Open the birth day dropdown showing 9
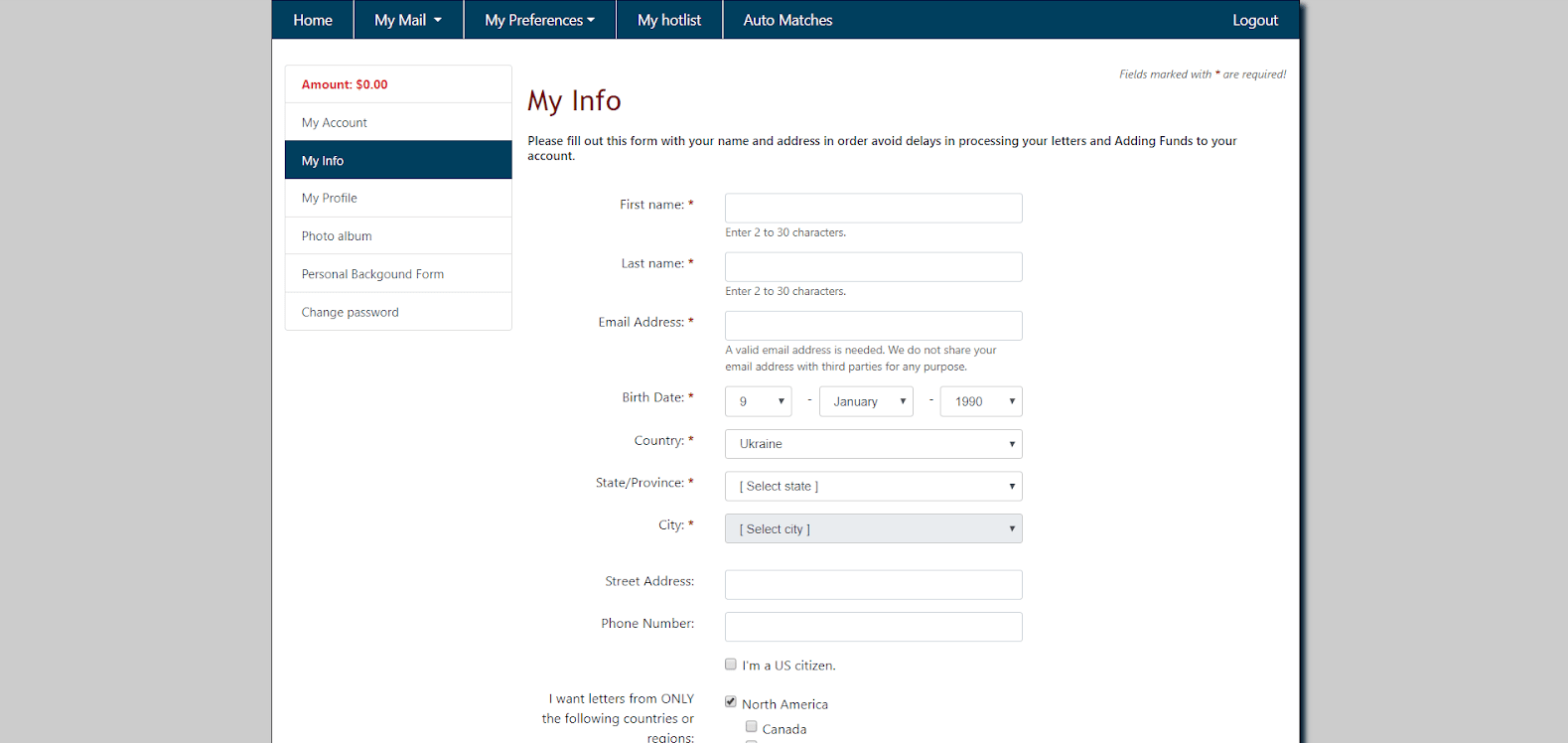 (x=759, y=401)
